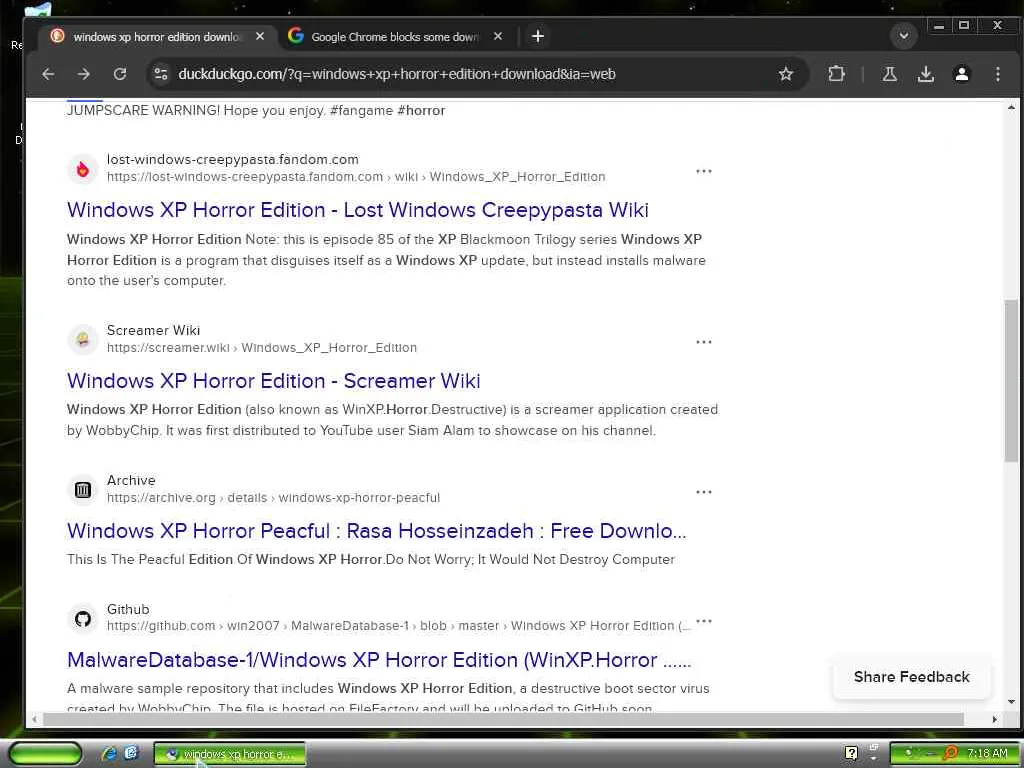Click the vertical scrollbar thumb
The image size is (1024, 768).
click(x=1011, y=381)
